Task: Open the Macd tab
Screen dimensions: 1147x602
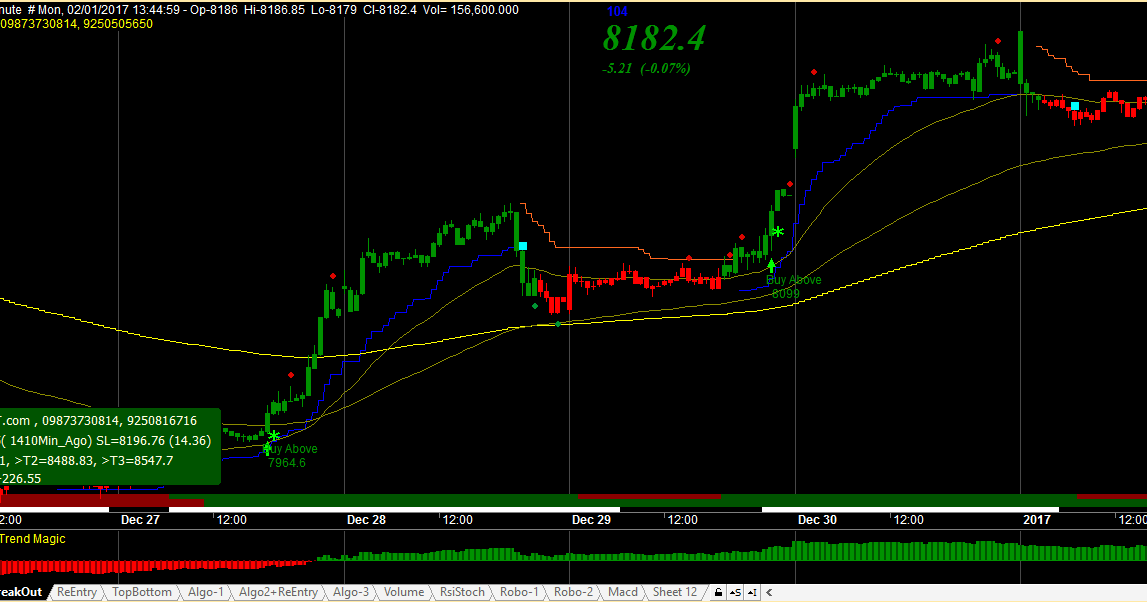Action: tap(622, 592)
